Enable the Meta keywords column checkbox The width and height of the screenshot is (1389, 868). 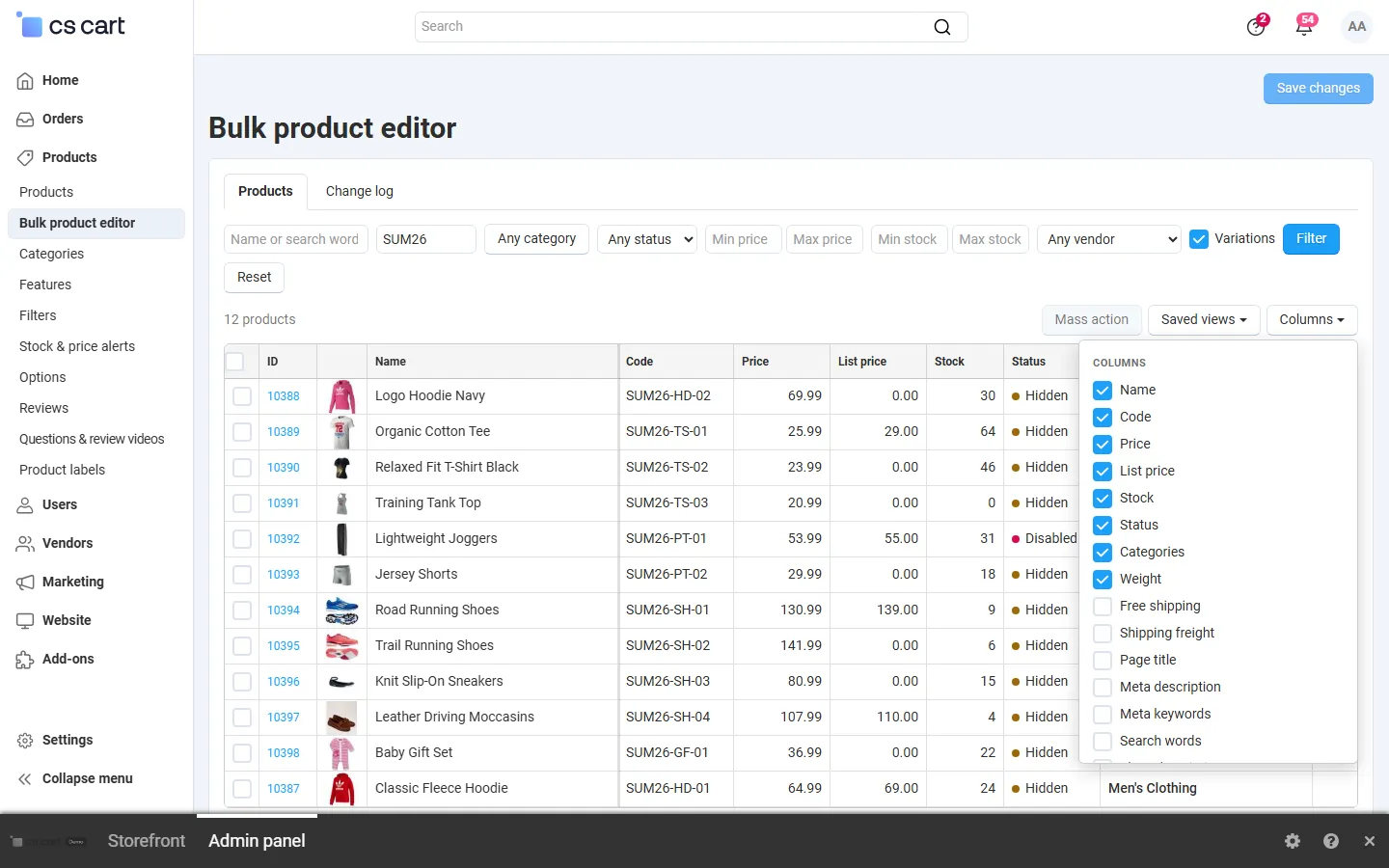pos(1103,715)
